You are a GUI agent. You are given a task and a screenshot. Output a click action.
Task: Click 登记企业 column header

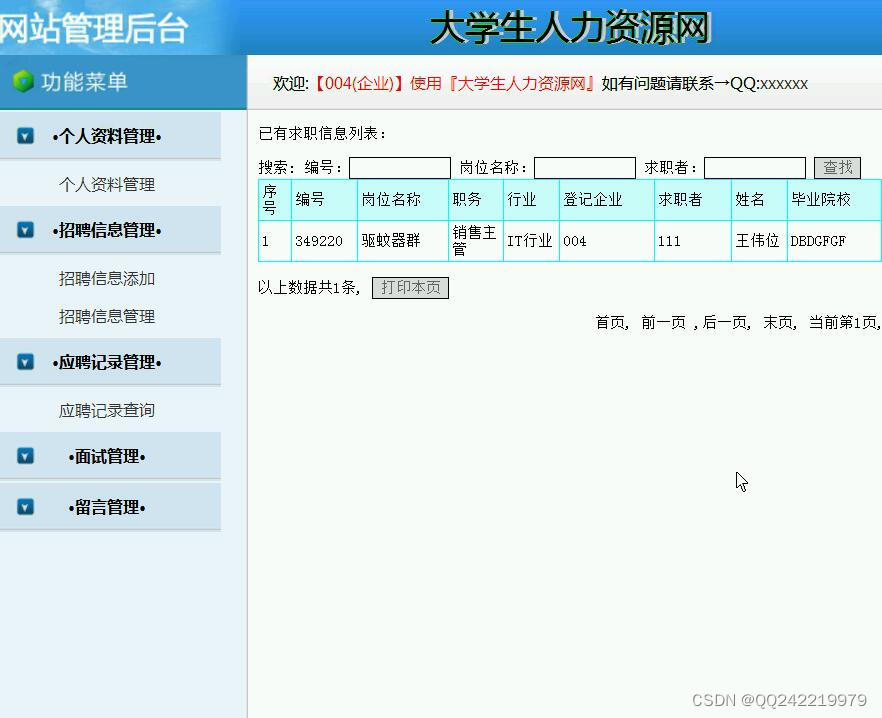tap(607, 200)
